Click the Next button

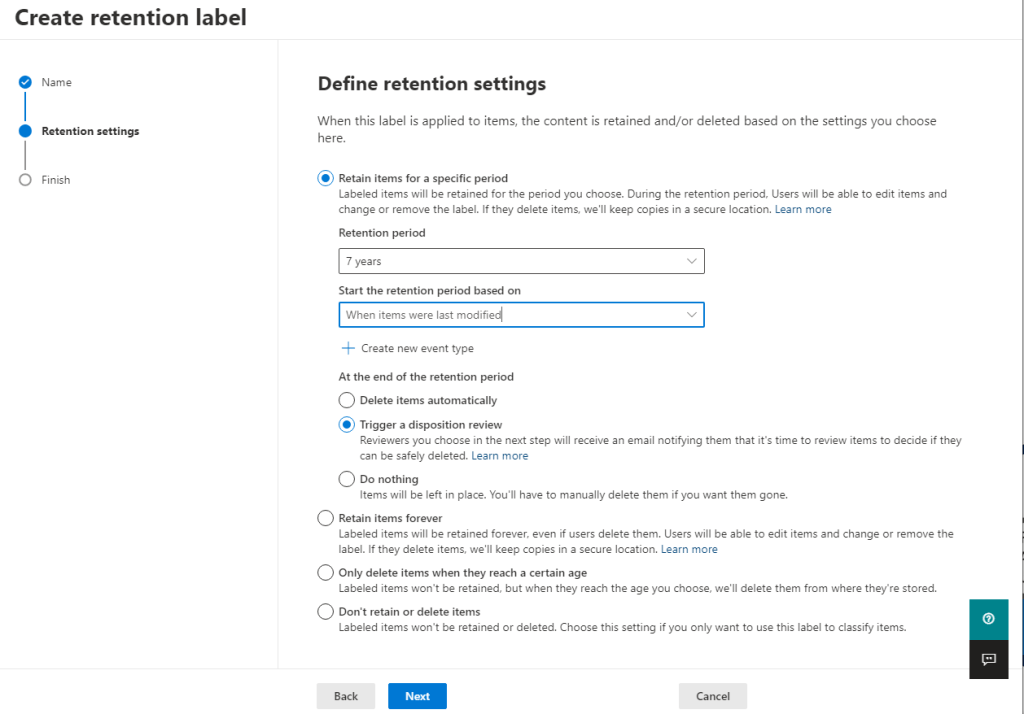(x=417, y=696)
